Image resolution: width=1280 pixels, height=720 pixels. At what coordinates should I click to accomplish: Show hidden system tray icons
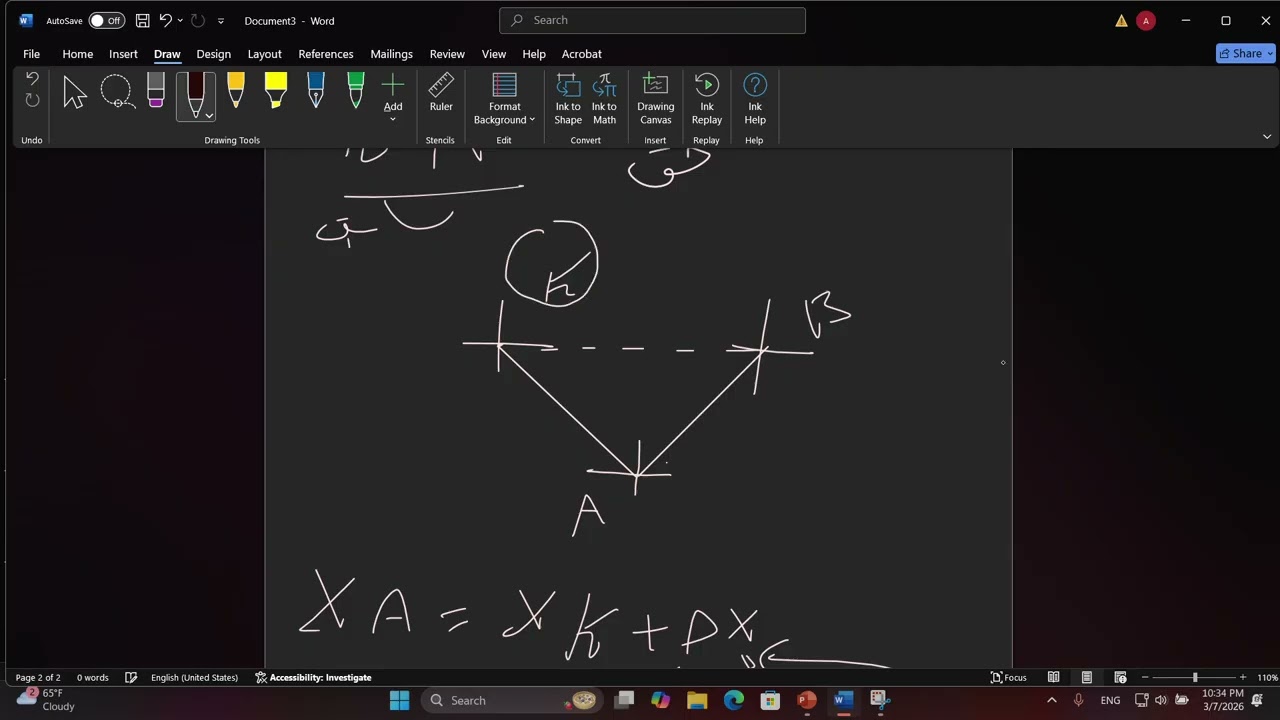coord(1051,700)
